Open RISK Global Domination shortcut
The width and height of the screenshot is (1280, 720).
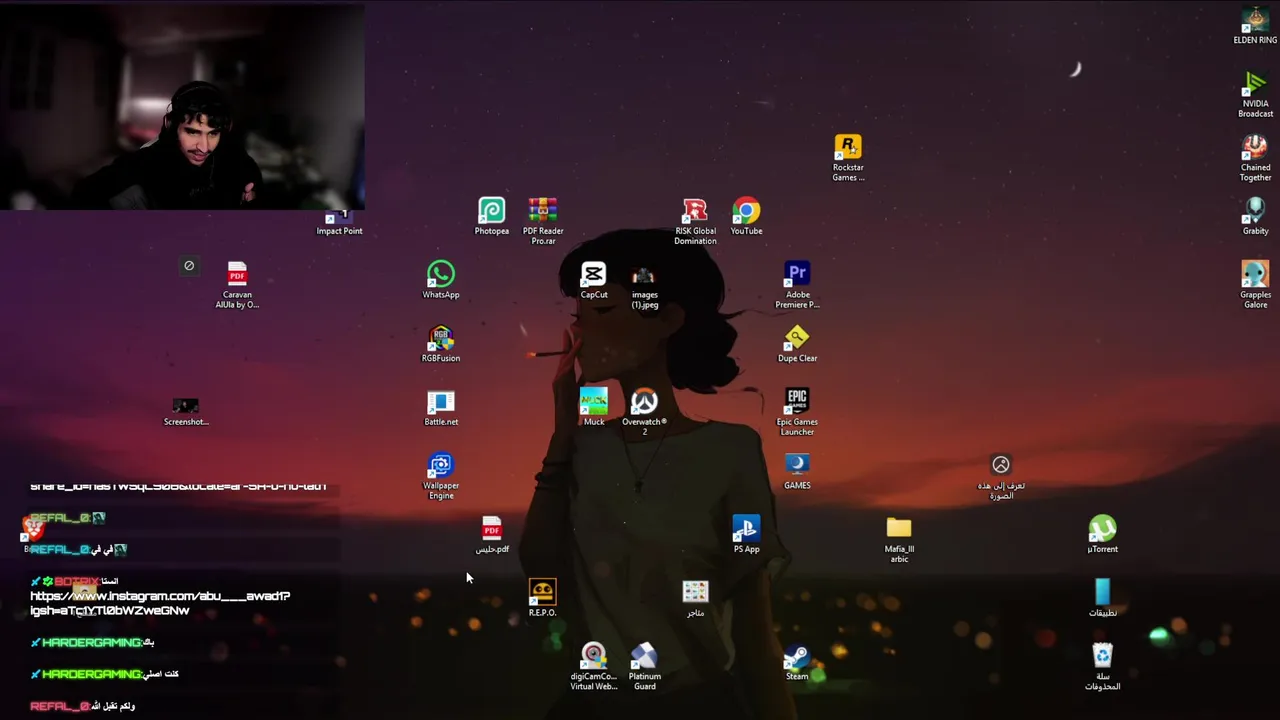(695, 221)
